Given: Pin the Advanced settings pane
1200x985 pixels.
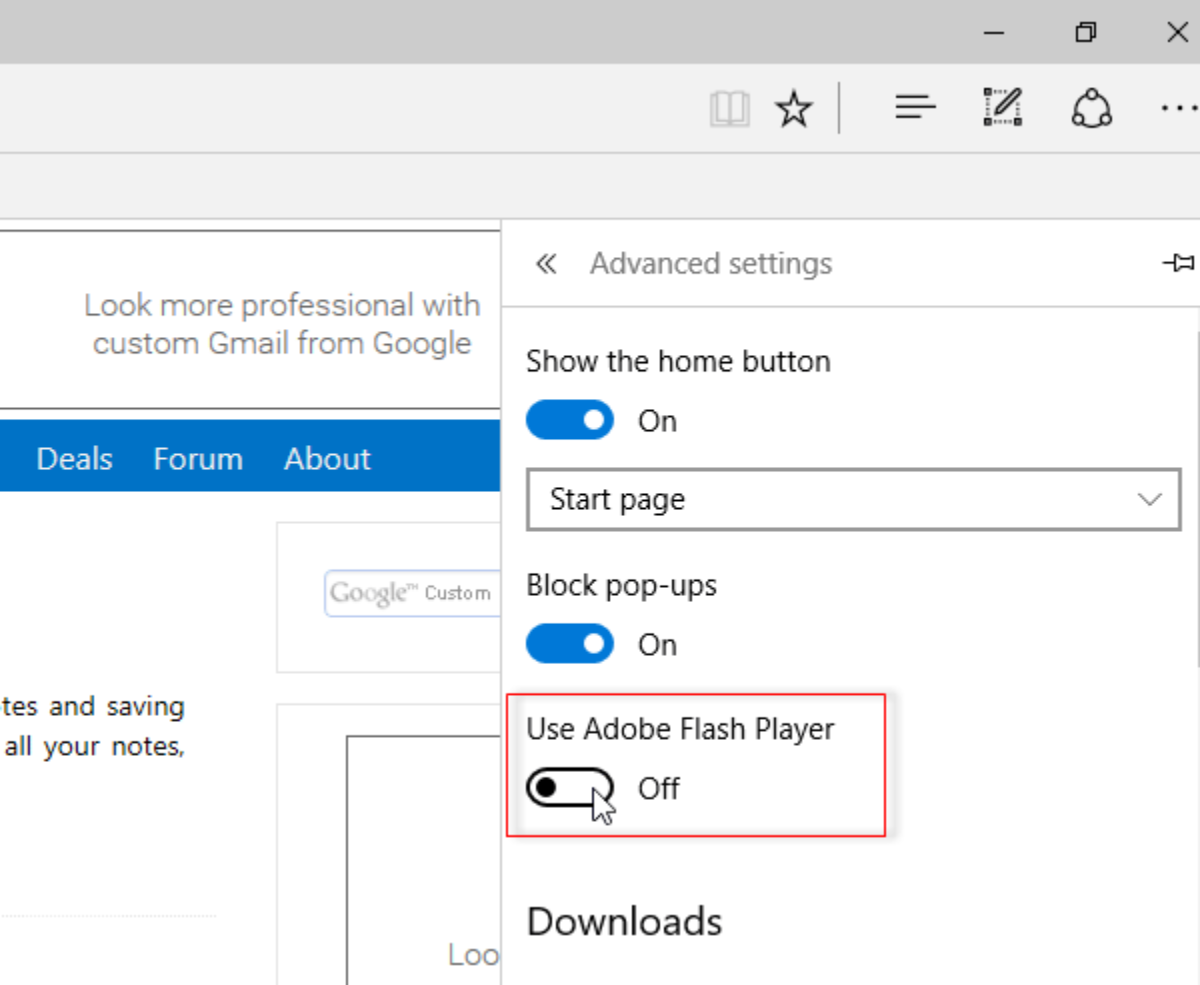Looking at the screenshot, I should (1177, 263).
